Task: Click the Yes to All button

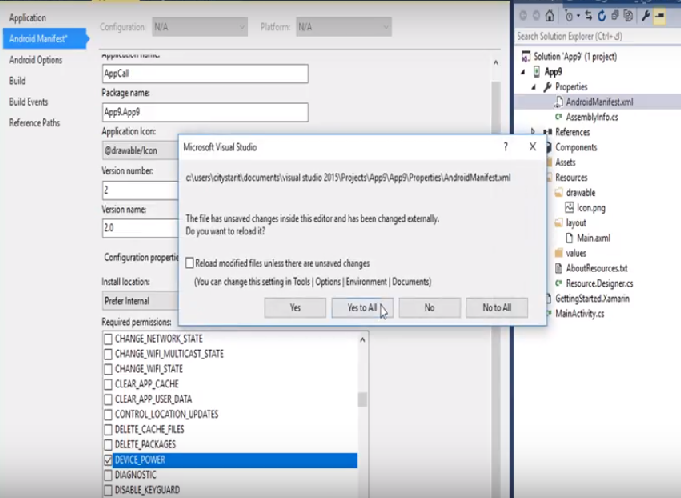Action: pyautogui.click(x=362, y=307)
